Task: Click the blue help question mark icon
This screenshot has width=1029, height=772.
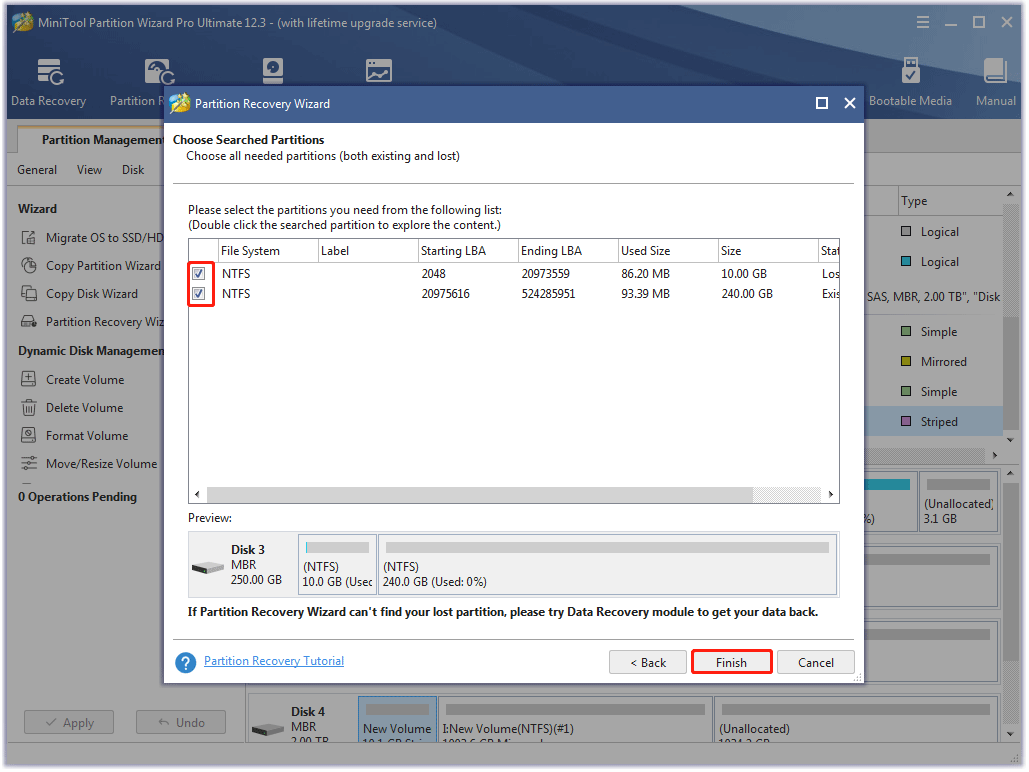Action: [x=186, y=662]
